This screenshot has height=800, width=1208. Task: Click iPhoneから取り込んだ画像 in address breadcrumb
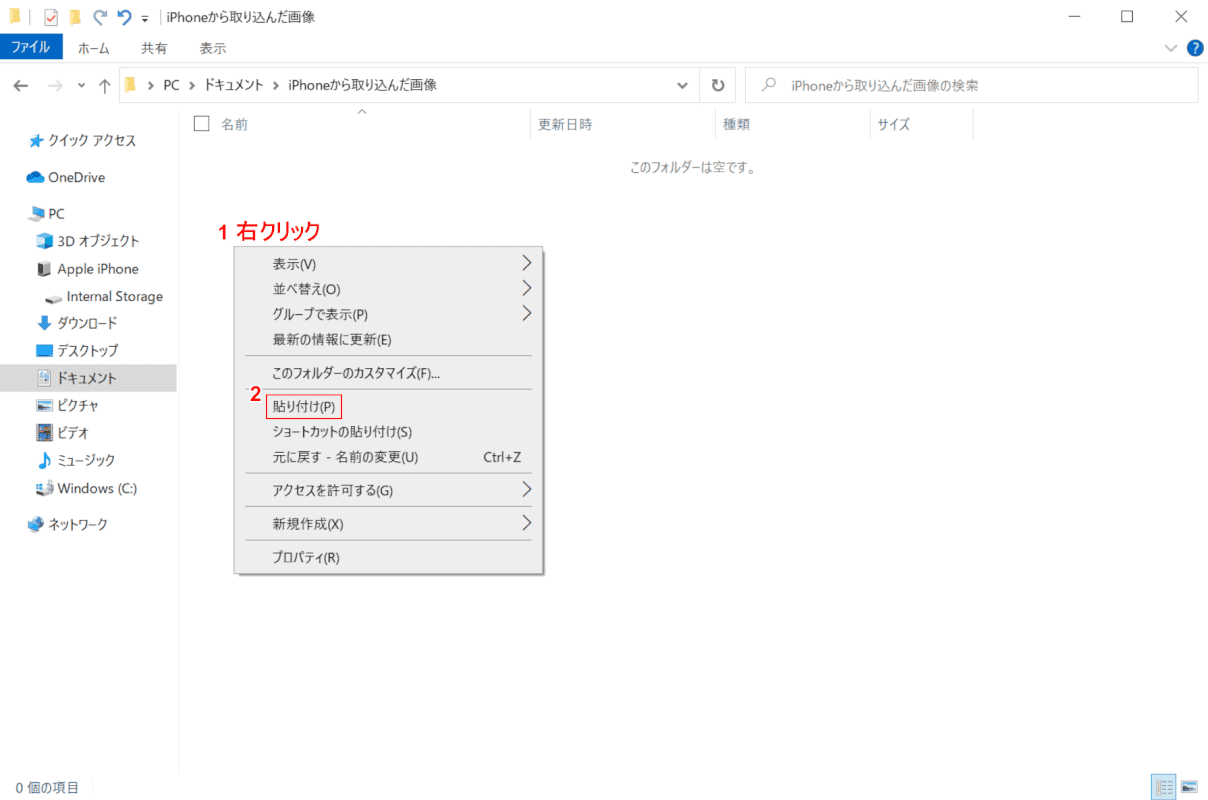tap(363, 85)
